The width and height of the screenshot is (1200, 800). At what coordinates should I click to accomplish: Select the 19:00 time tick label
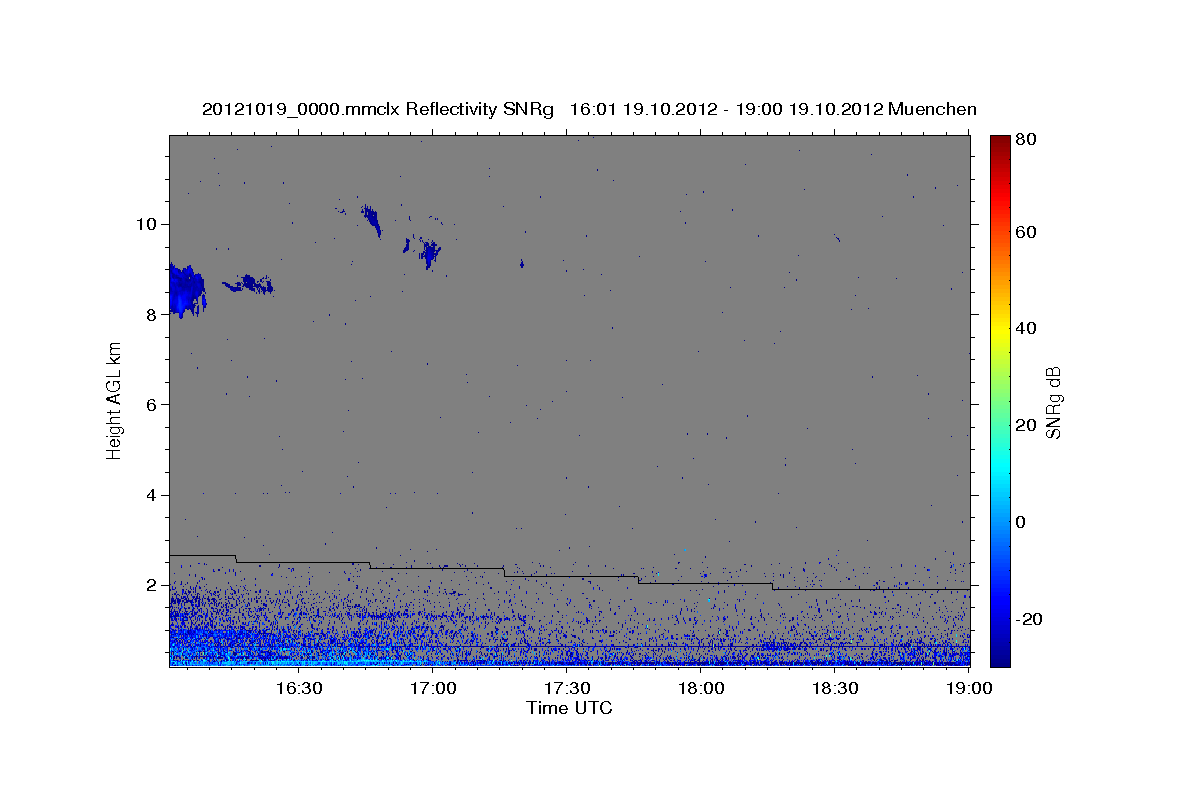coord(969,688)
